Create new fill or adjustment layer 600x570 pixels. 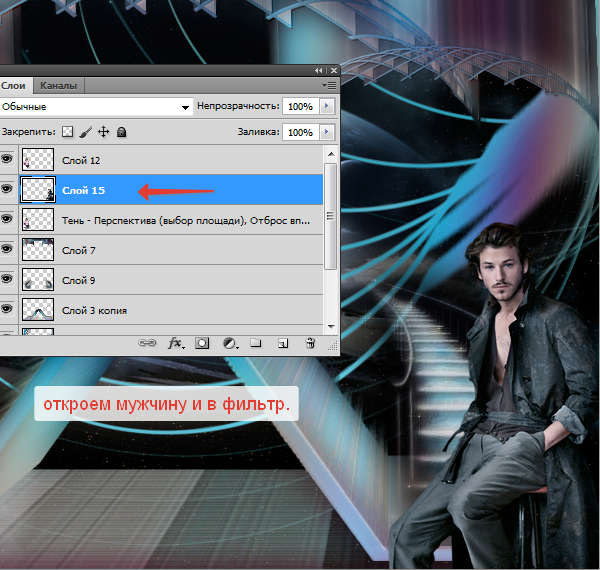click(230, 343)
